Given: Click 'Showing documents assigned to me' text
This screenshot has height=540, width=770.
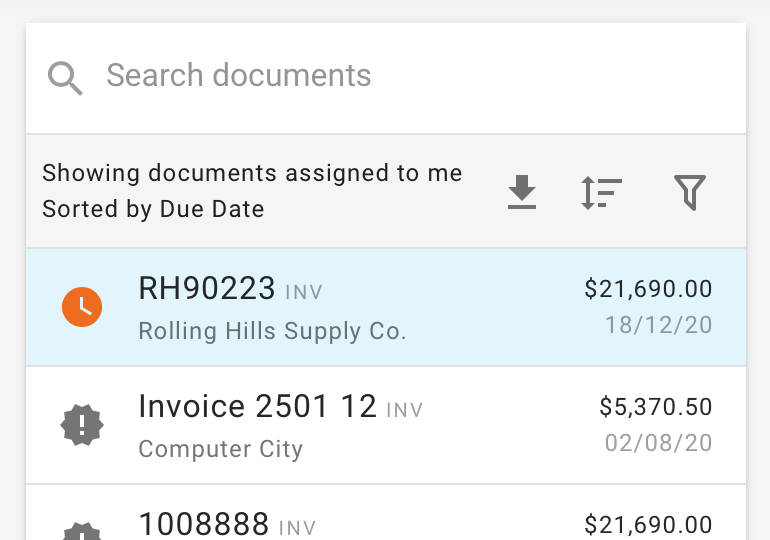Looking at the screenshot, I should coord(252,173).
